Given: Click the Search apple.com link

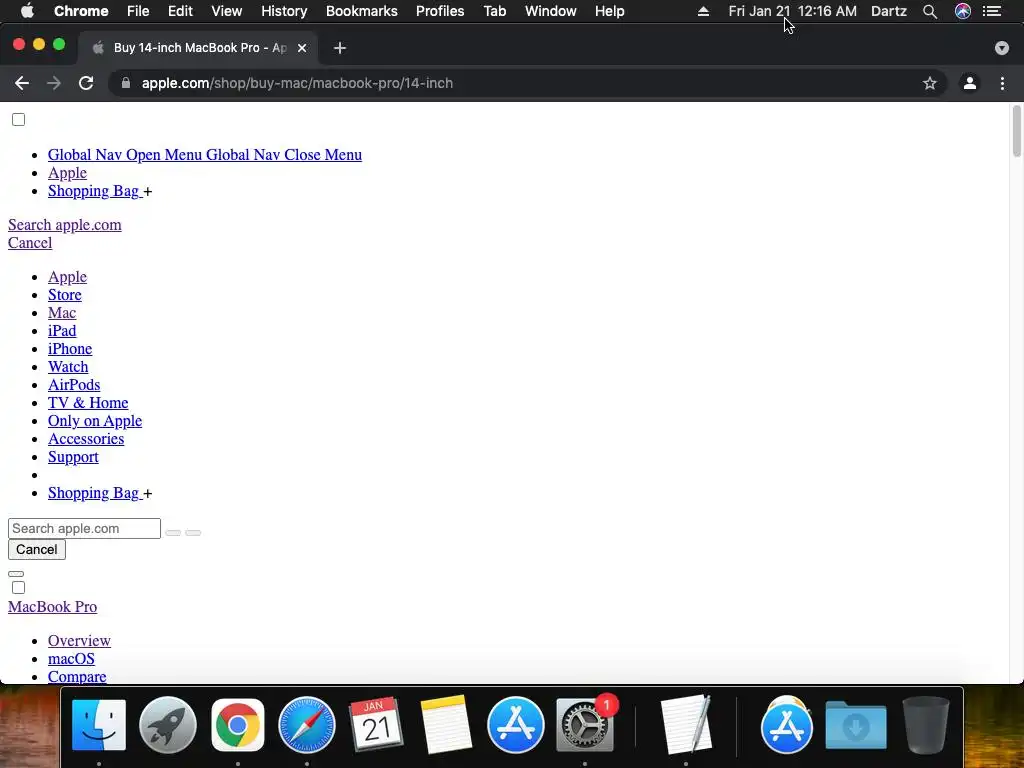Looking at the screenshot, I should click(65, 225).
